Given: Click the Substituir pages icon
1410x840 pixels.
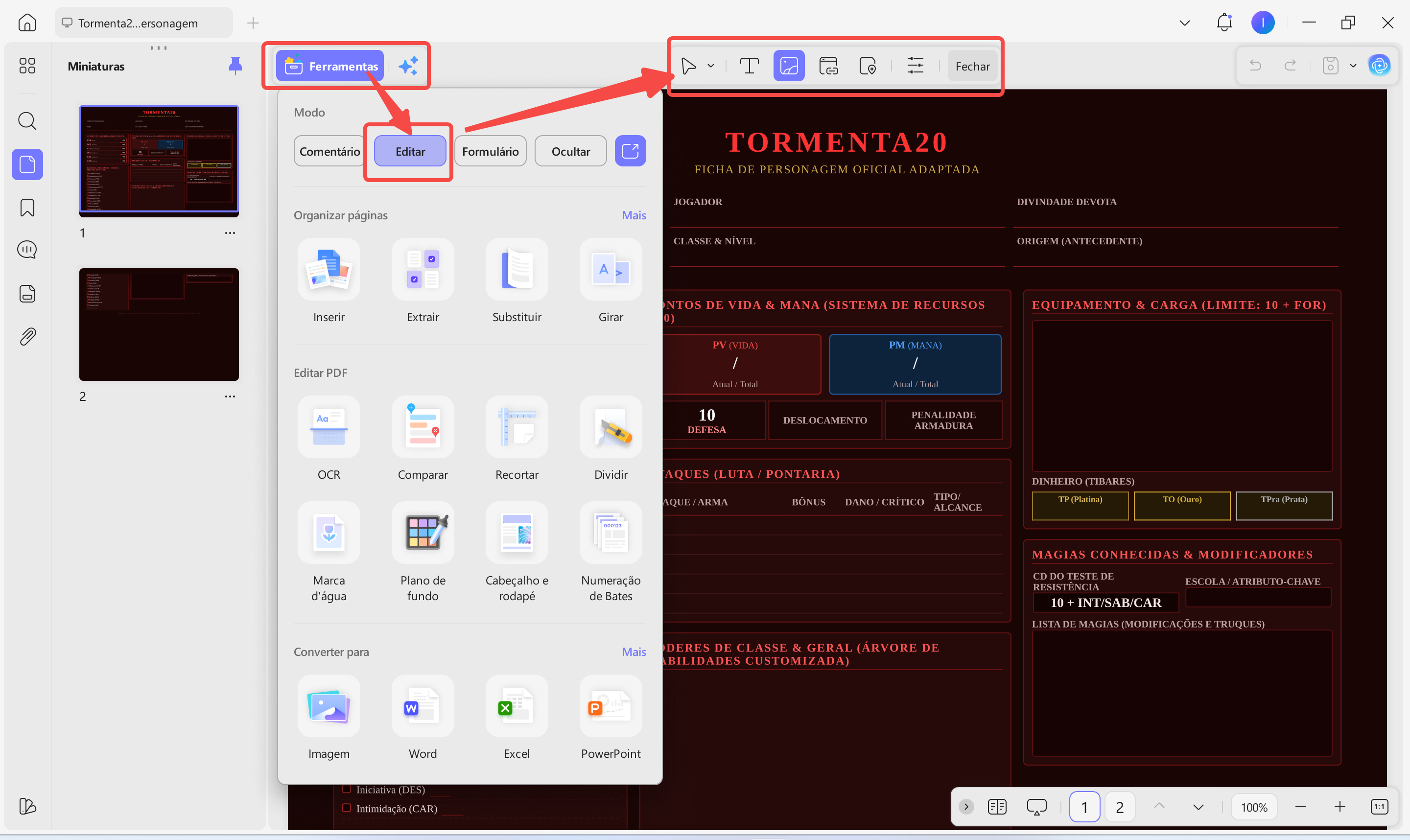Looking at the screenshot, I should 517,269.
